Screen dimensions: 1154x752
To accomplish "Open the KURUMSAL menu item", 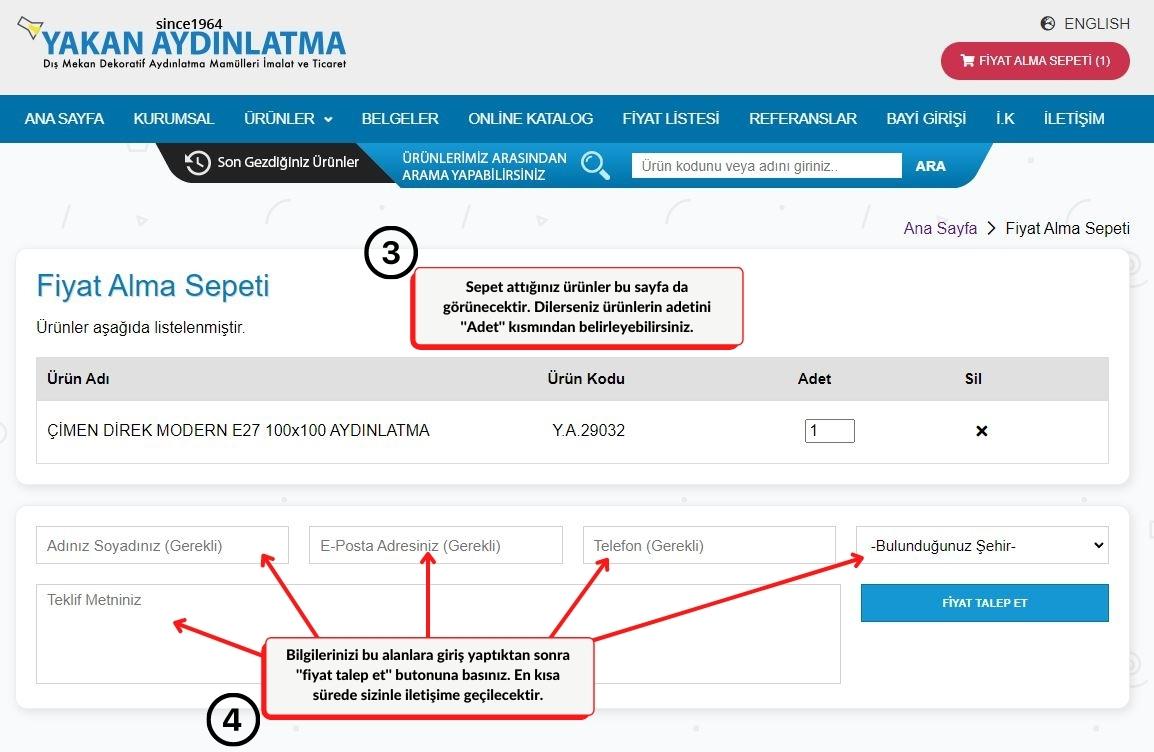I will pyautogui.click(x=174, y=119).
